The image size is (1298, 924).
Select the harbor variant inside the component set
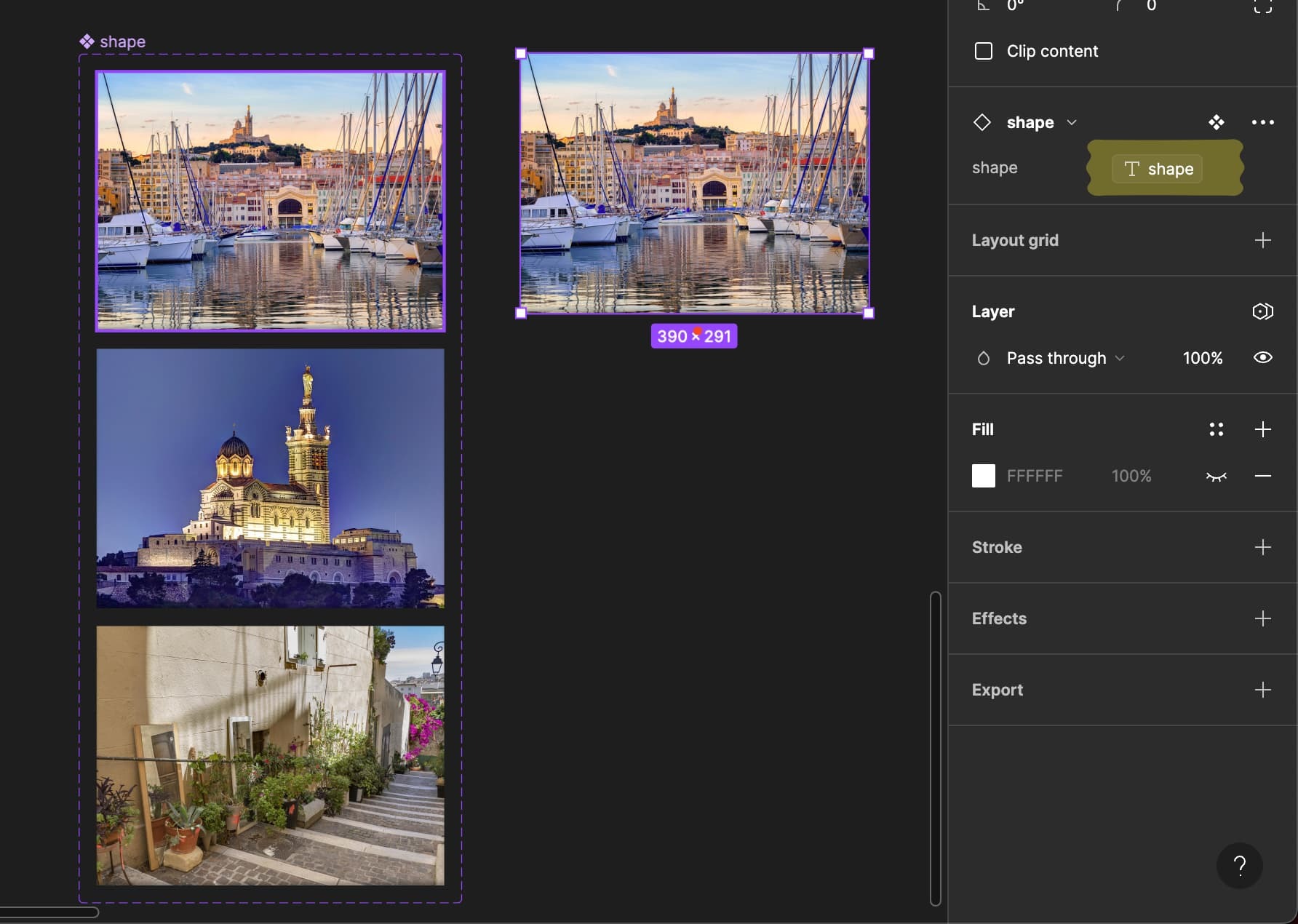point(271,201)
